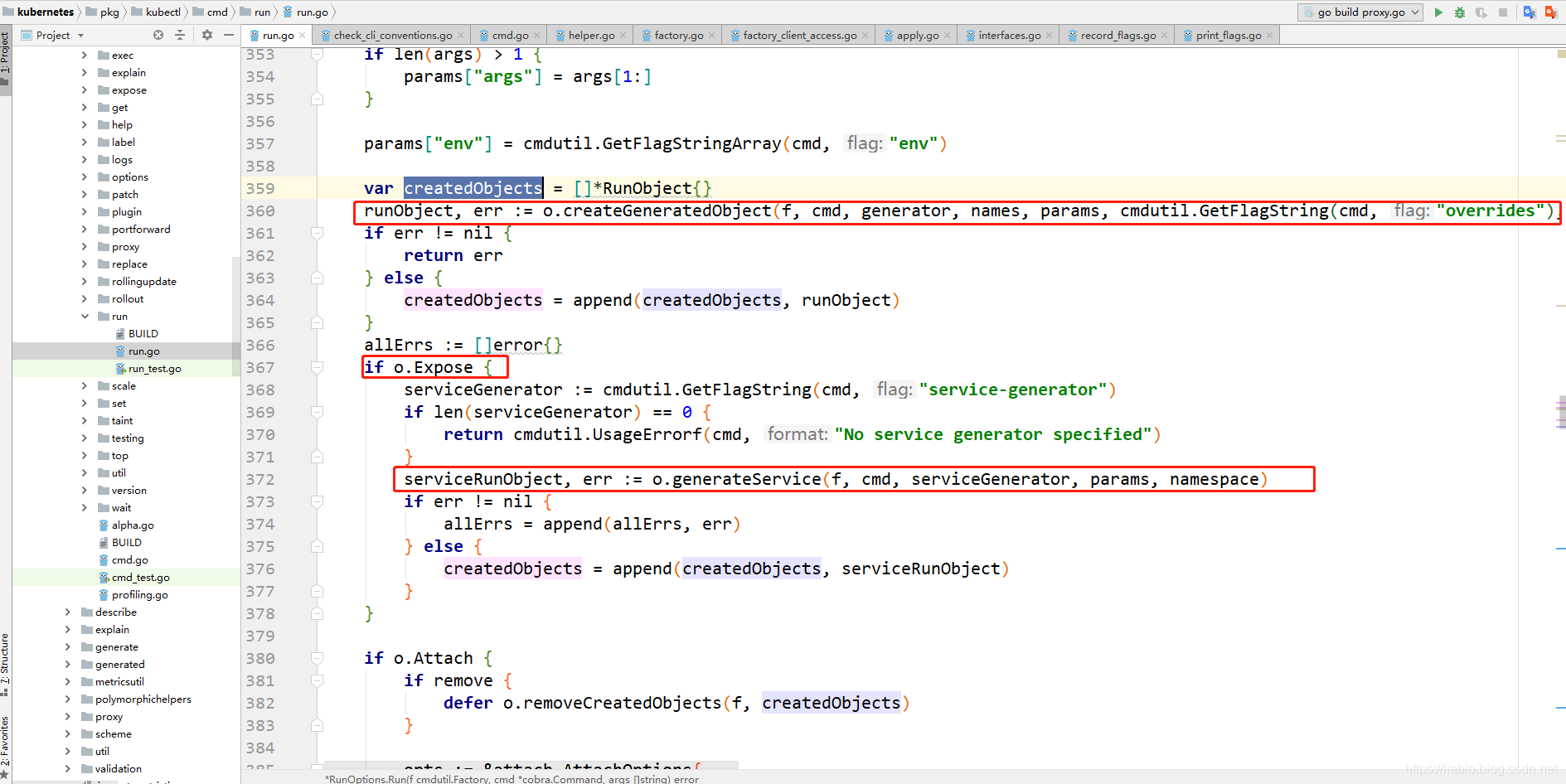
Task: Click the Project panel locate target icon
Action: (158, 35)
